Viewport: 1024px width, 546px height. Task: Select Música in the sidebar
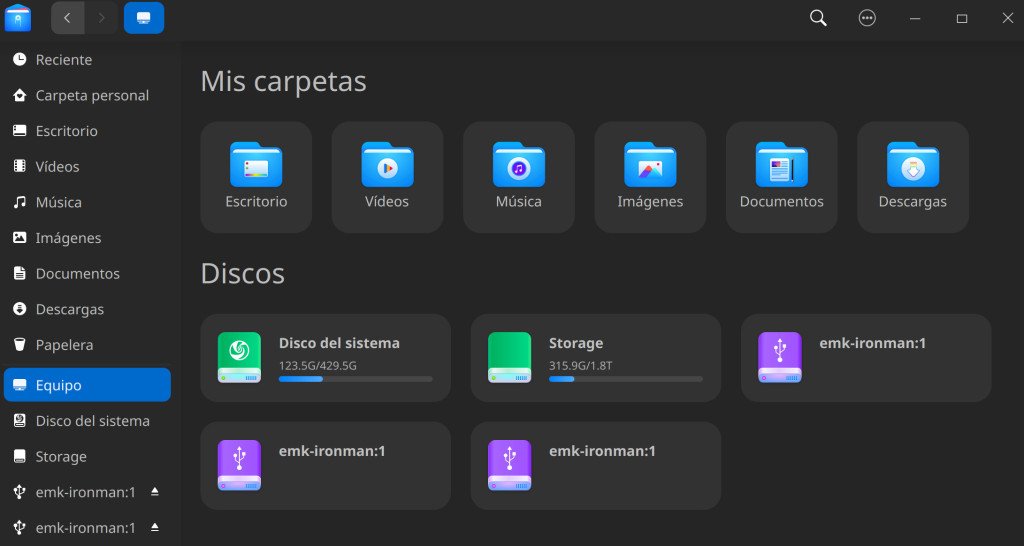coord(87,202)
